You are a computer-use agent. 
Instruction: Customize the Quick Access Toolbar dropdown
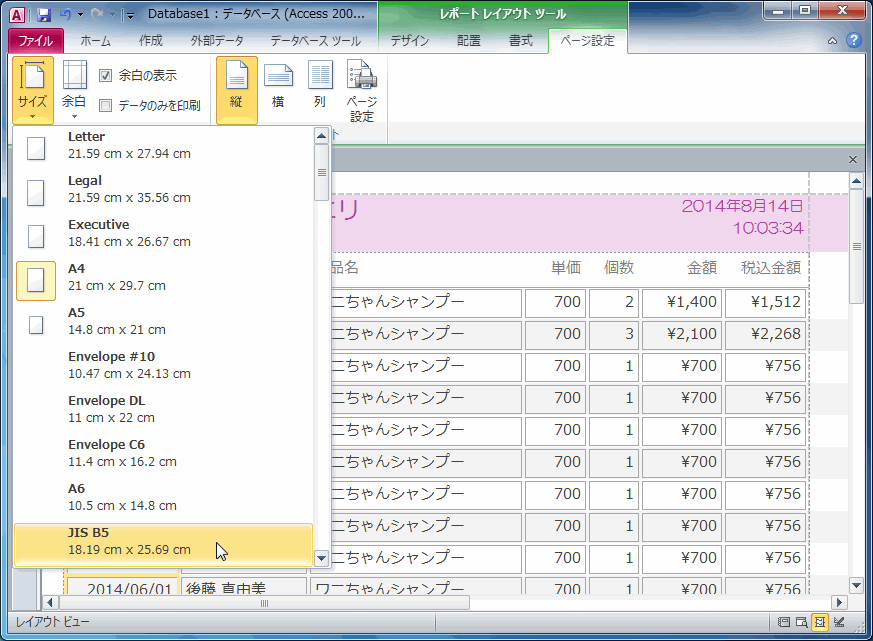pos(130,15)
